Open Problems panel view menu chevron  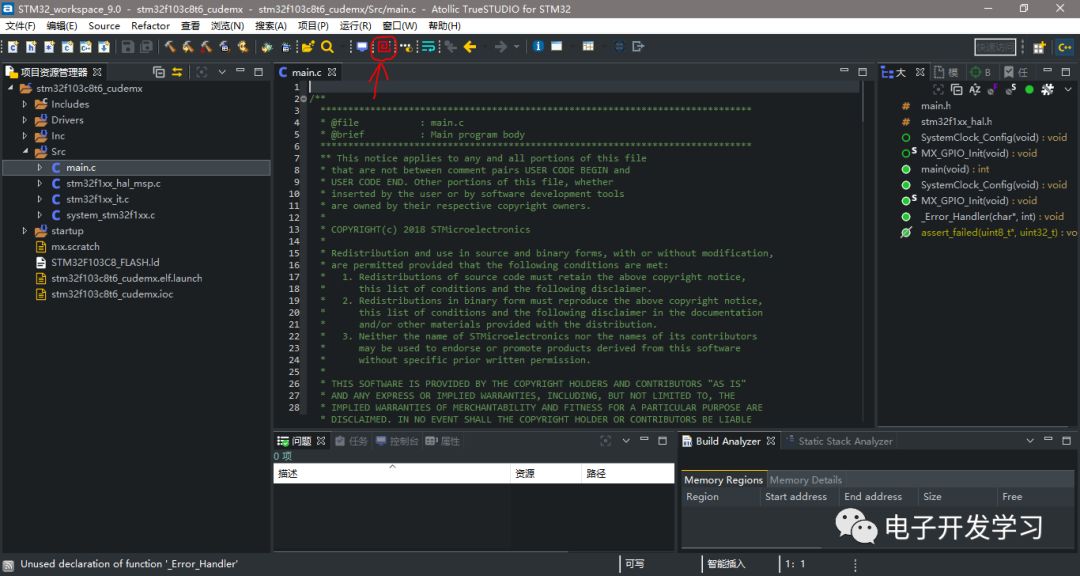(625, 440)
